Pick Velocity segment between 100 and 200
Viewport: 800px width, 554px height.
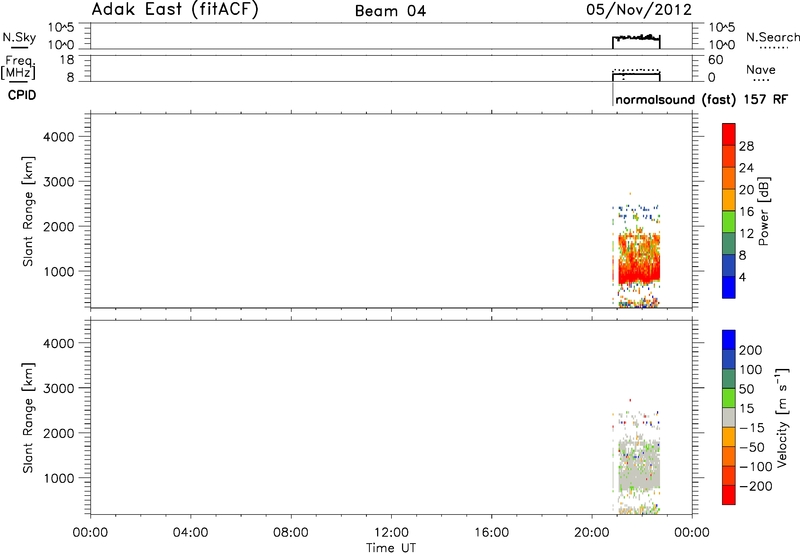click(x=729, y=359)
